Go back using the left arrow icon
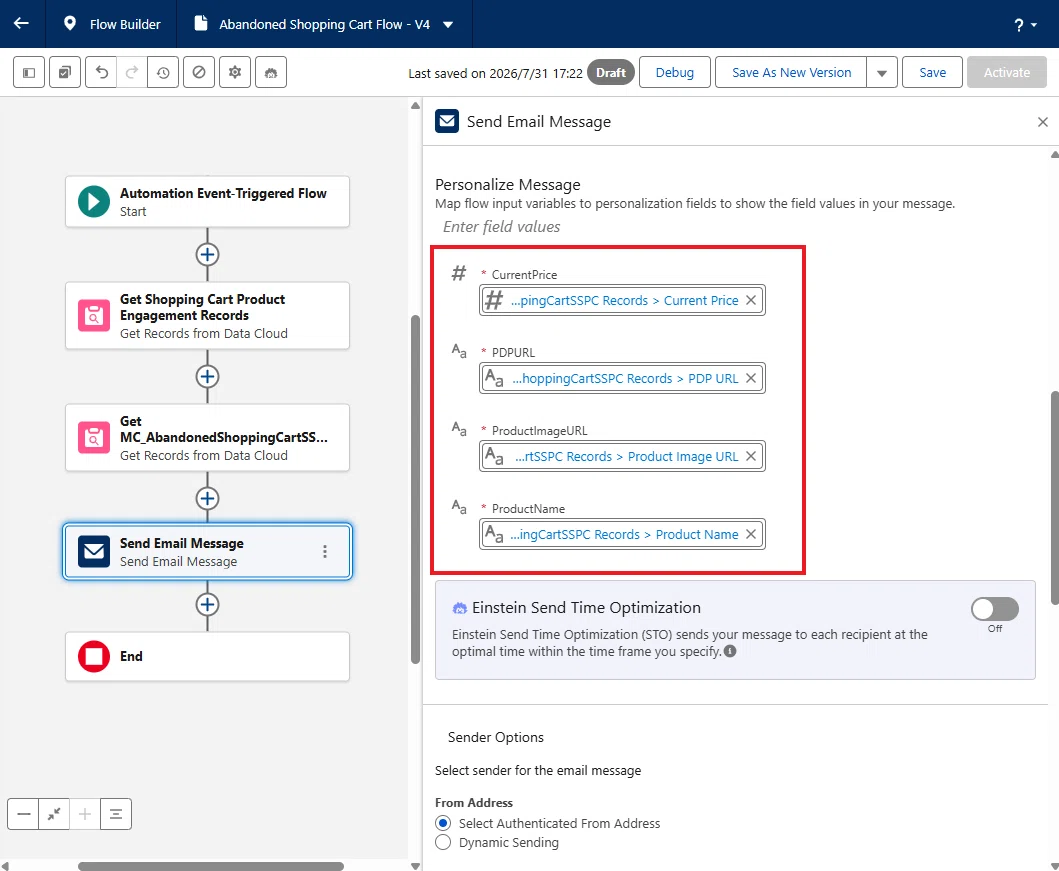Screen dimensions: 1059x871 22,24
